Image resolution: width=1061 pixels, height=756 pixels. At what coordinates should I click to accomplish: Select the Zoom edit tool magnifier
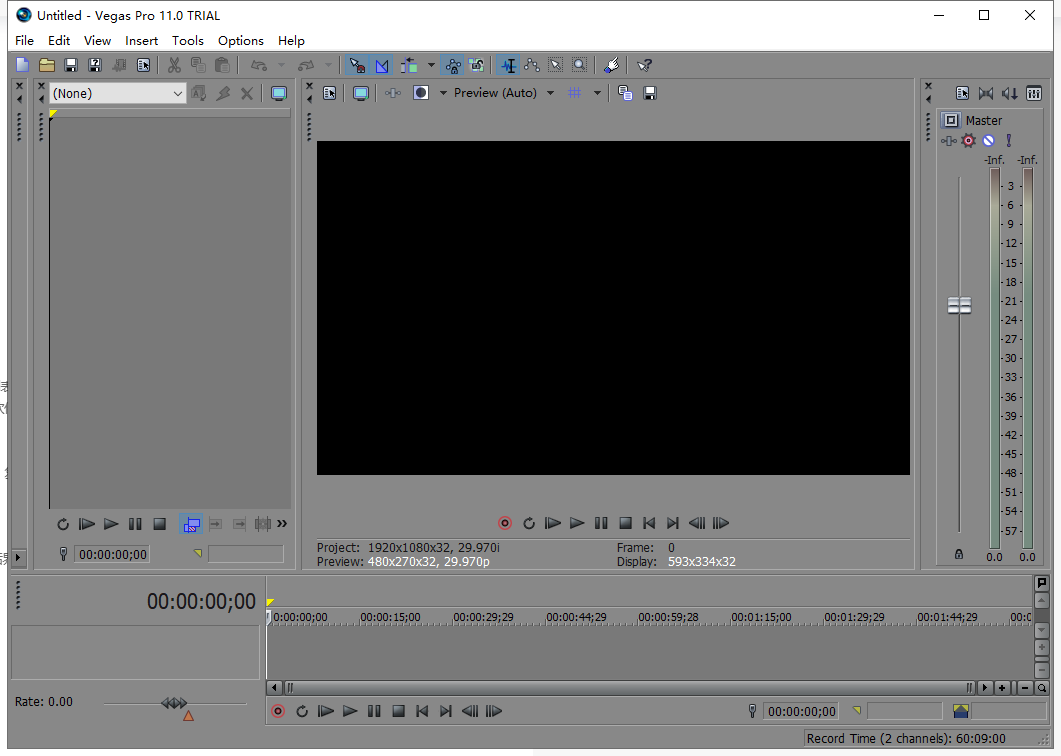point(579,65)
